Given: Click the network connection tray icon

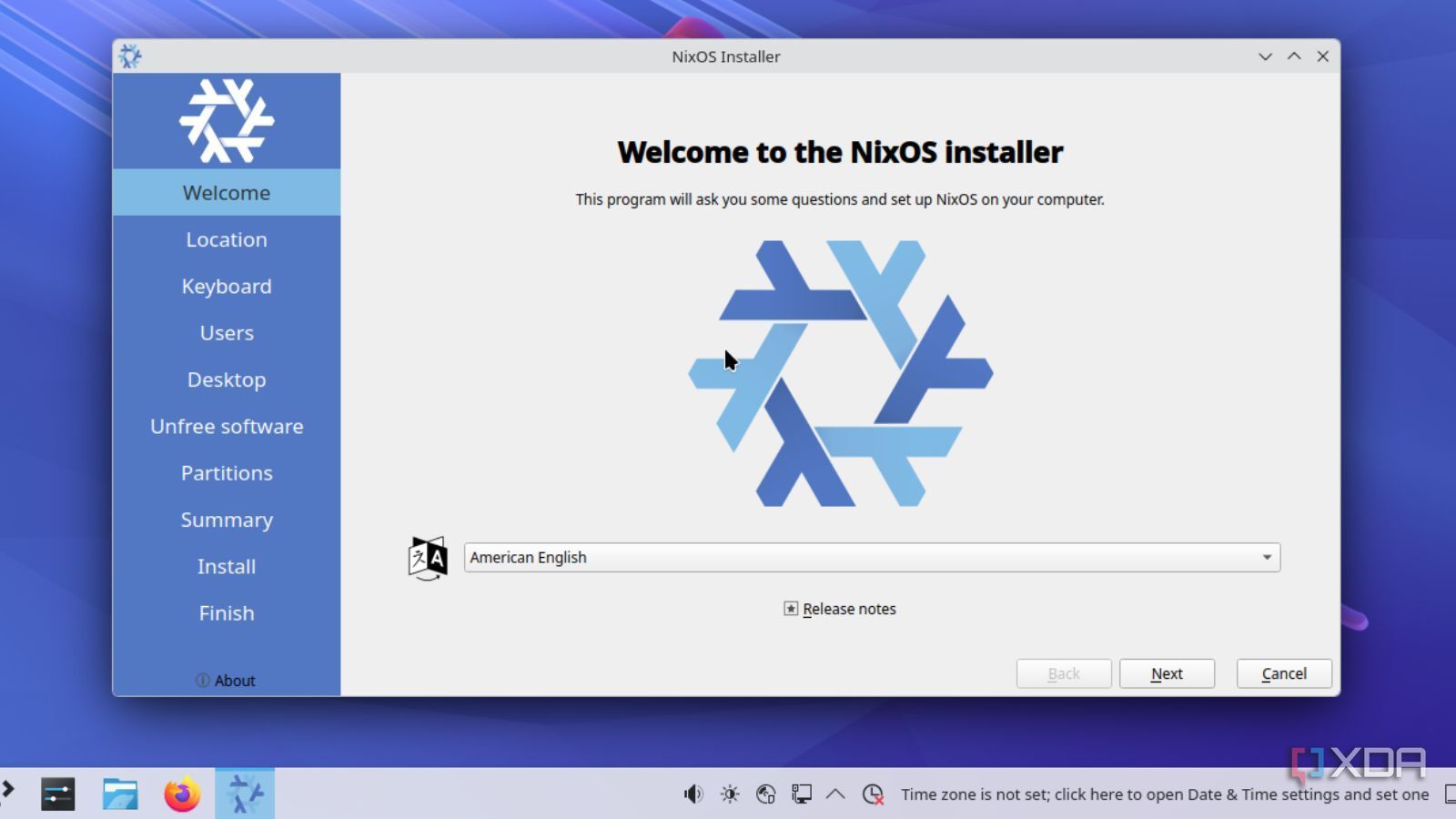Looking at the screenshot, I should click(x=766, y=794).
